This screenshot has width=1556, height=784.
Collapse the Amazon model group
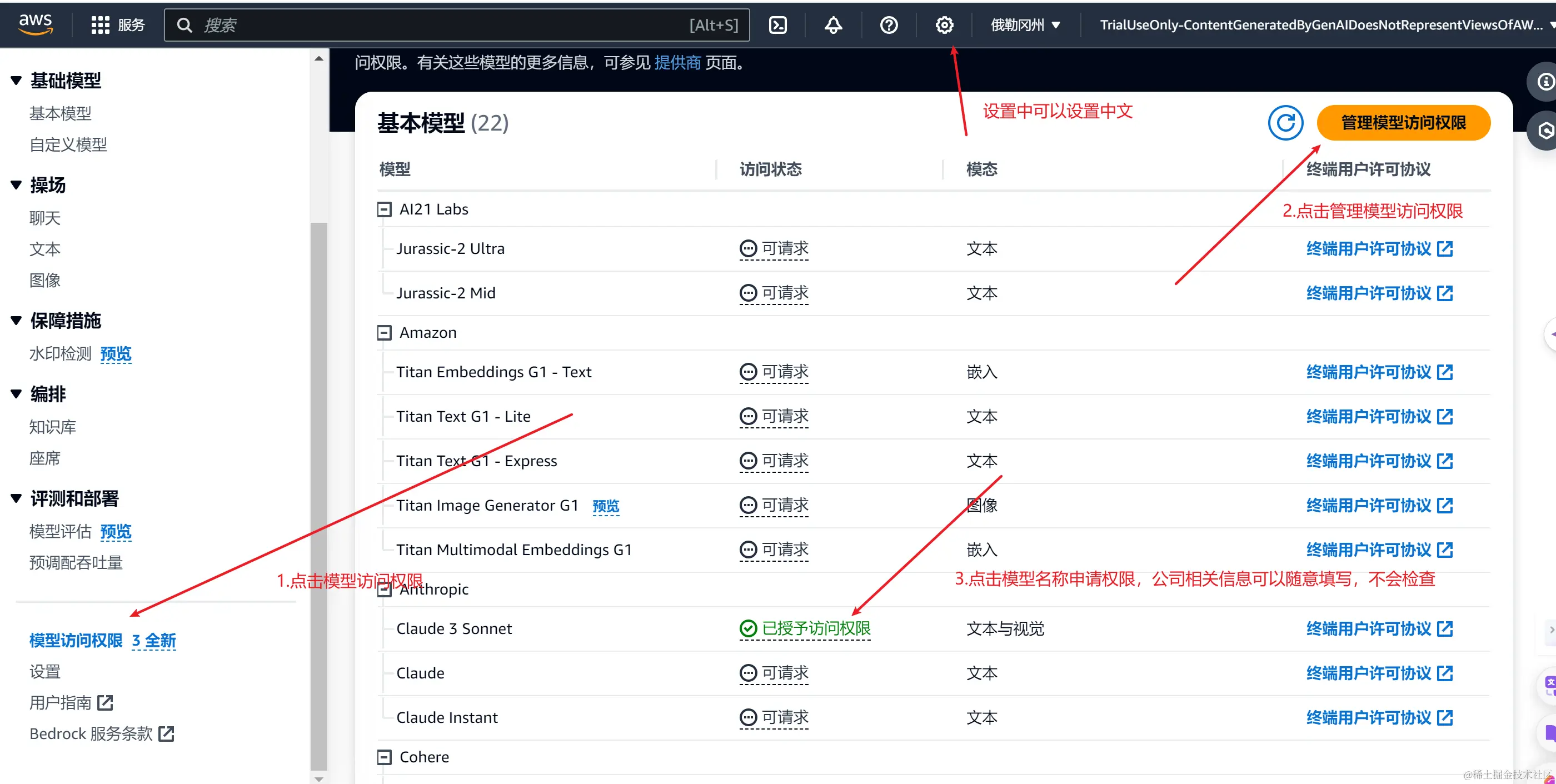(x=384, y=333)
